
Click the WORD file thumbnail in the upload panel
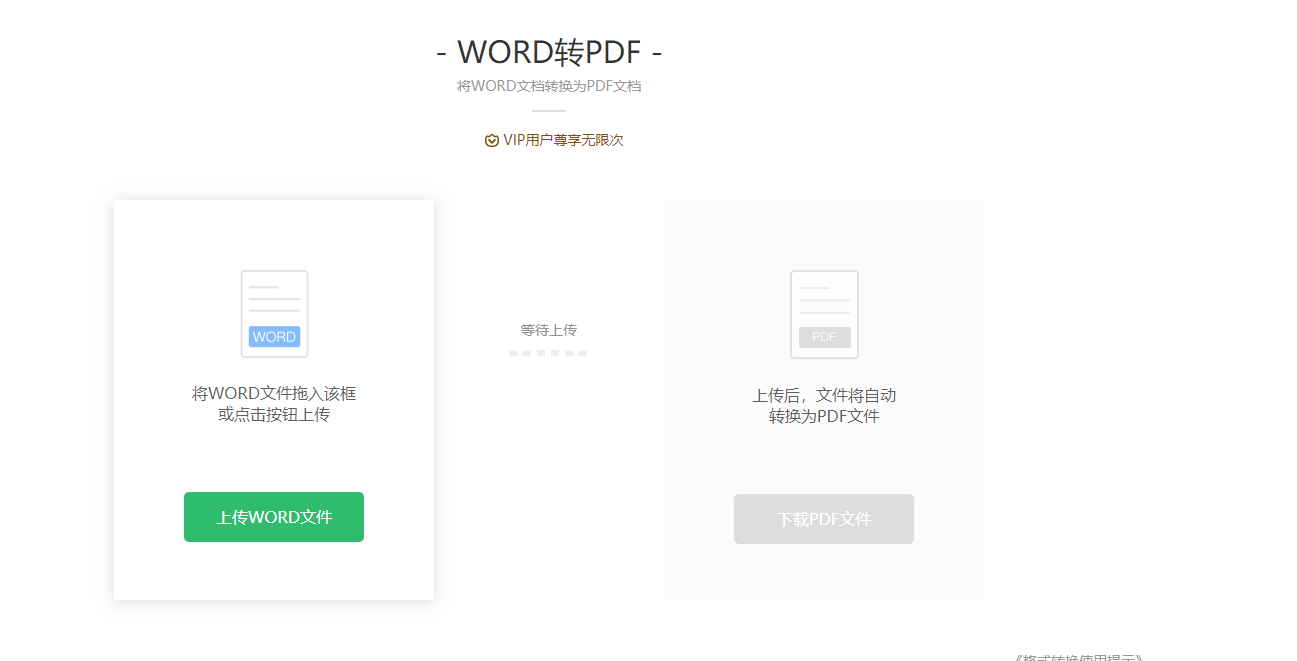tap(273, 313)
